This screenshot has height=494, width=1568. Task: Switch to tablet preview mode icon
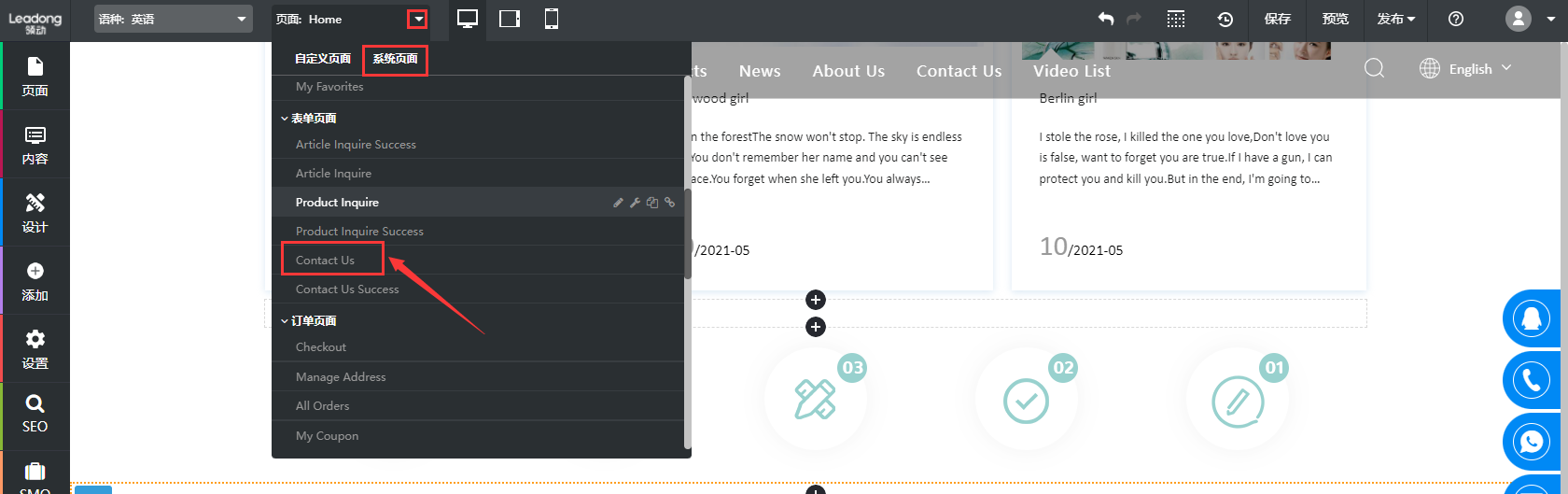point(510,19)
